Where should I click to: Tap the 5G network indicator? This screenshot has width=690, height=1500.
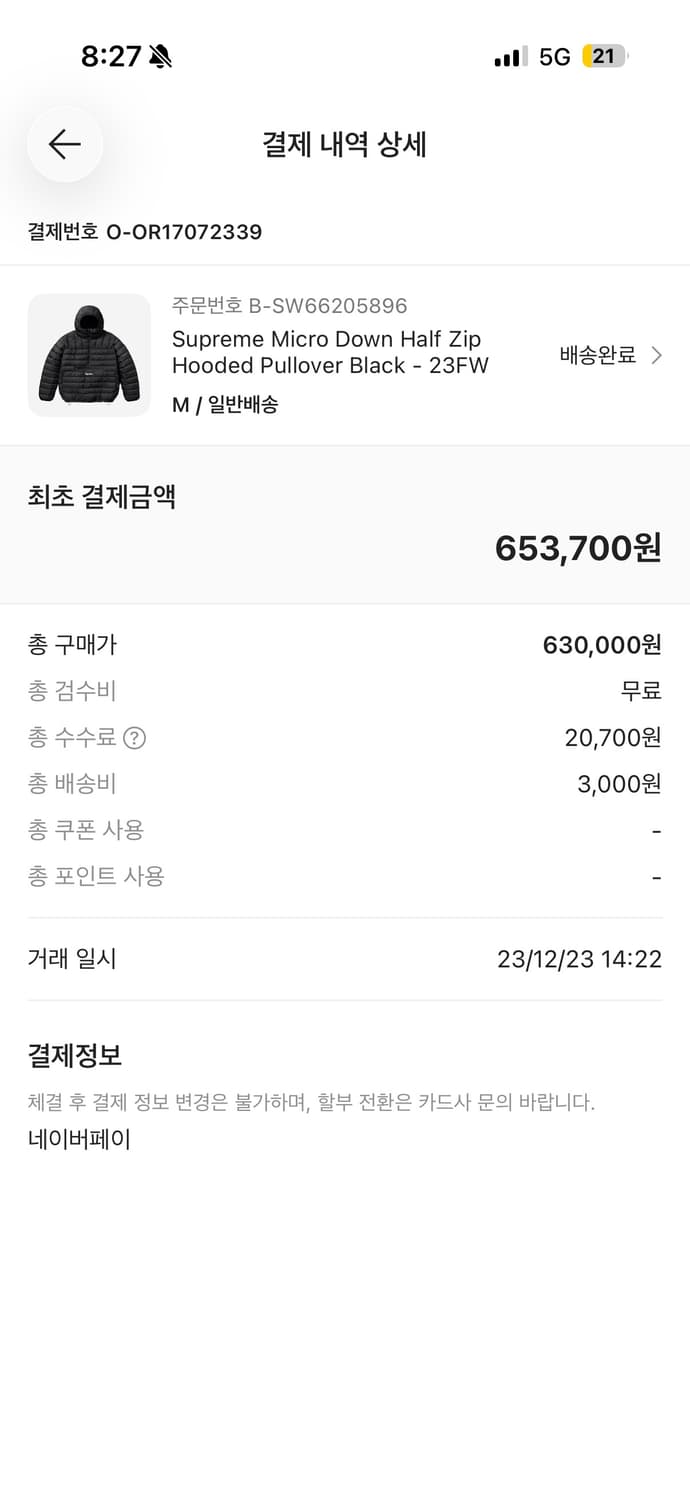tap(554, 57)
